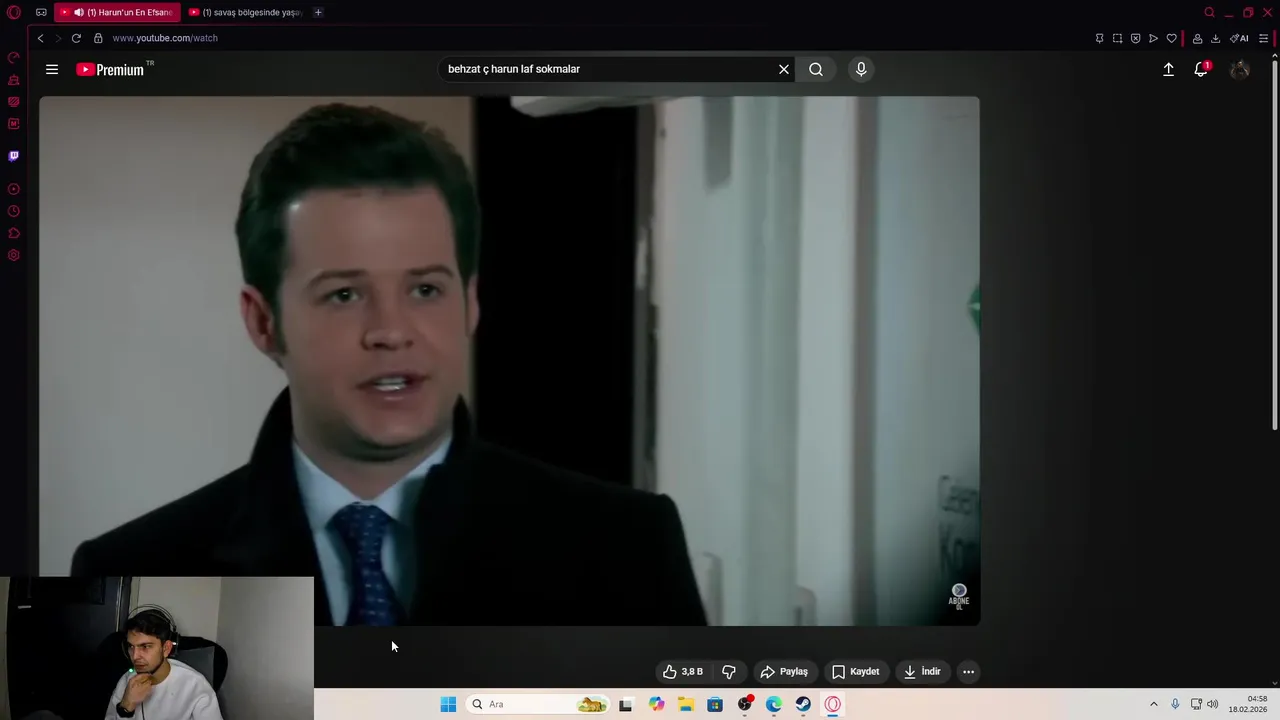This screenshot has height=720, width=1280.
Task: Open Task View on the taskbar
Action: (x=626, y=704)
